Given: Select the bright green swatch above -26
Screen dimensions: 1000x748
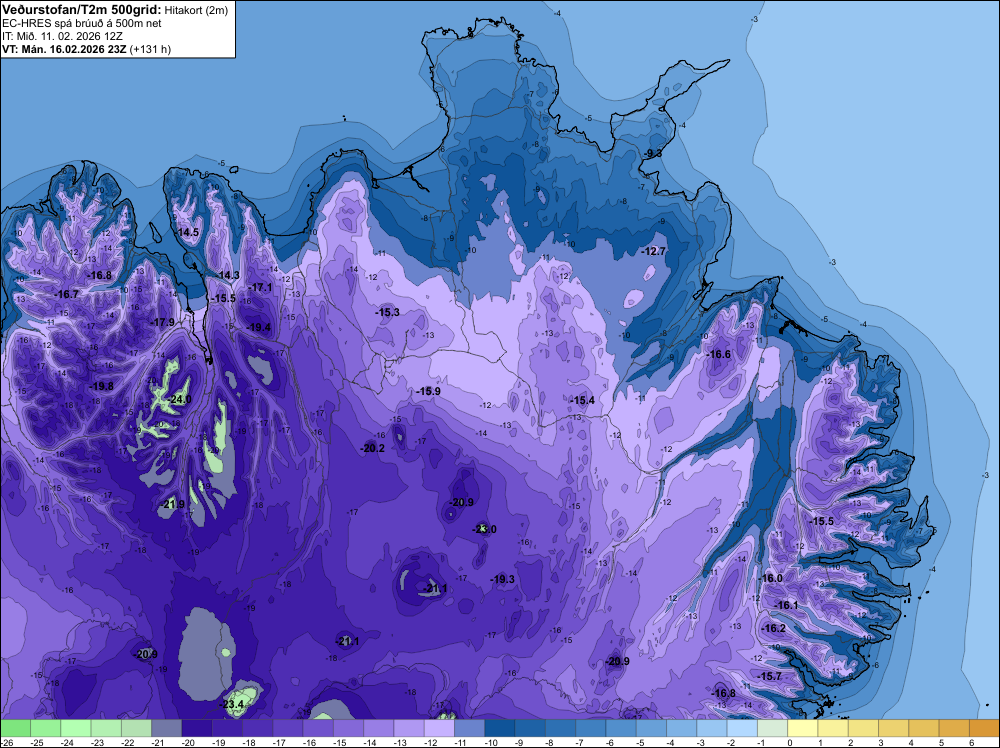Looking at the screenshot, I should pos(15,728).
